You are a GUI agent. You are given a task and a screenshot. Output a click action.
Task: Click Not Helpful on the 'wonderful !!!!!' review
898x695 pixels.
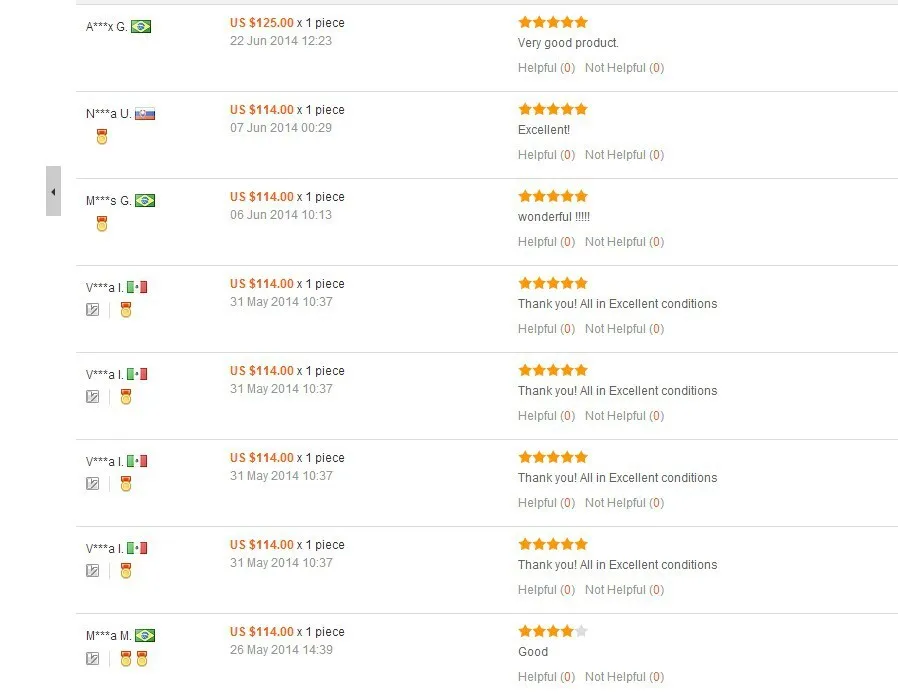click(x=624, y=242)
